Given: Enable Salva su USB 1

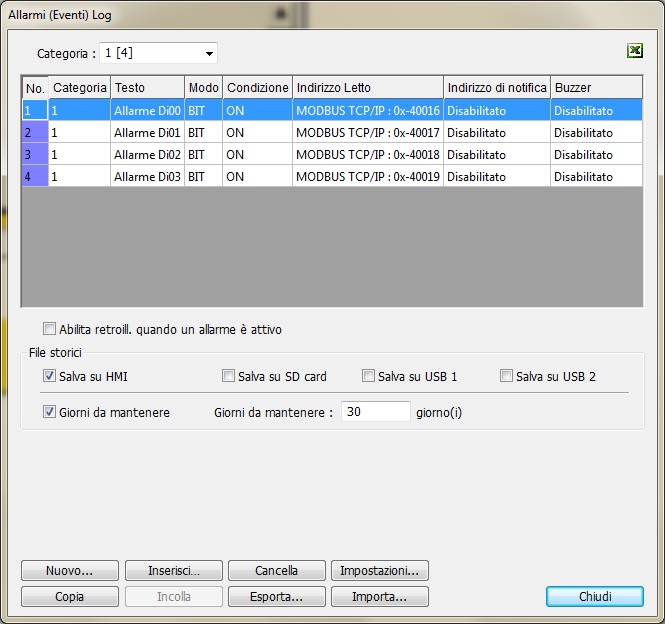Looking at the screenshot, I should pyautogui.click(x=368, y=376).
